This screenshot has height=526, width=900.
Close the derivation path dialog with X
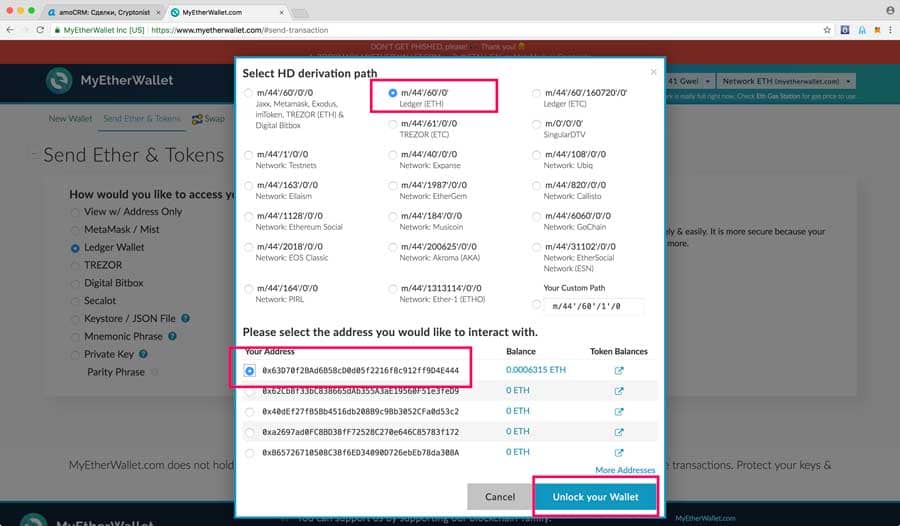pos(653,72)
